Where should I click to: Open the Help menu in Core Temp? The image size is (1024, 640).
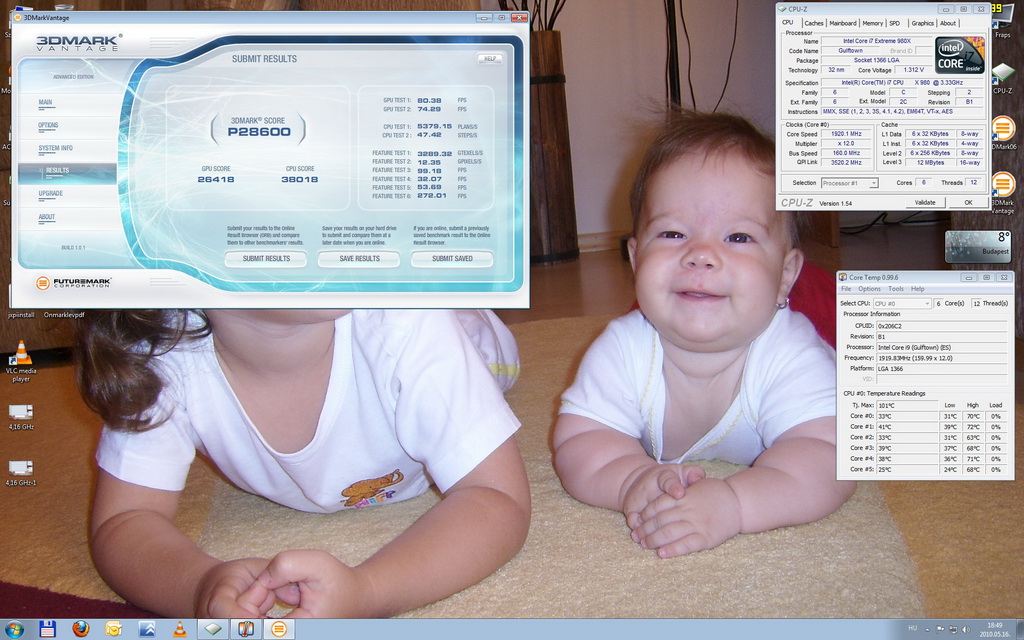(918, 289)
